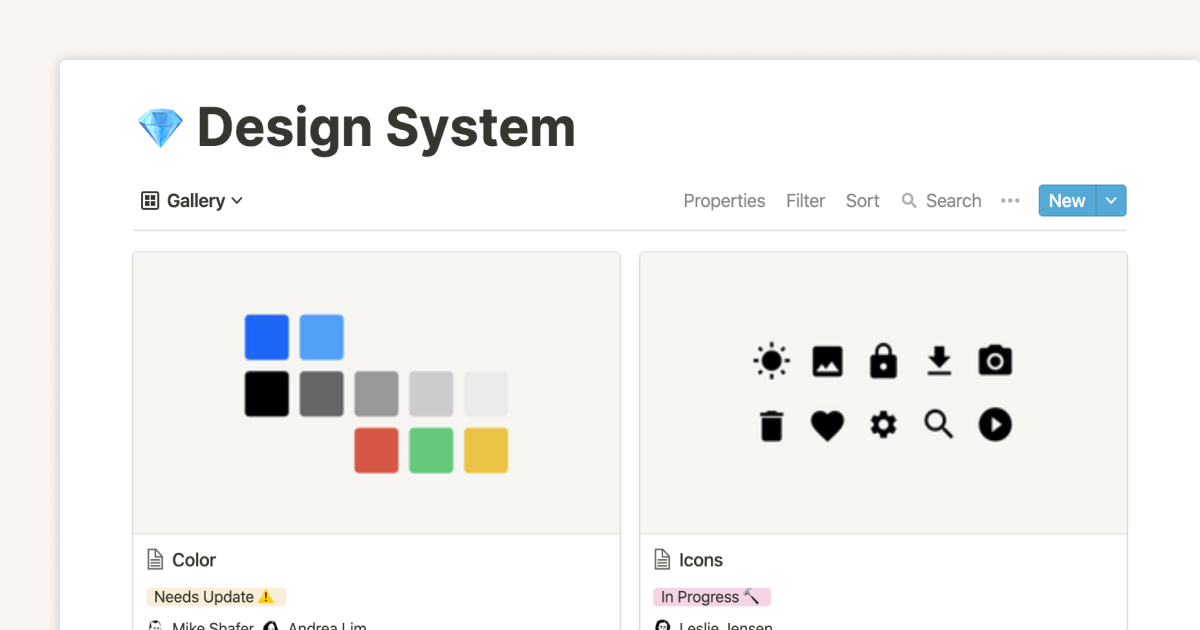Viewport: 1200px width, 630px height.
Task: Click the red color swatch
Action: 376,450
